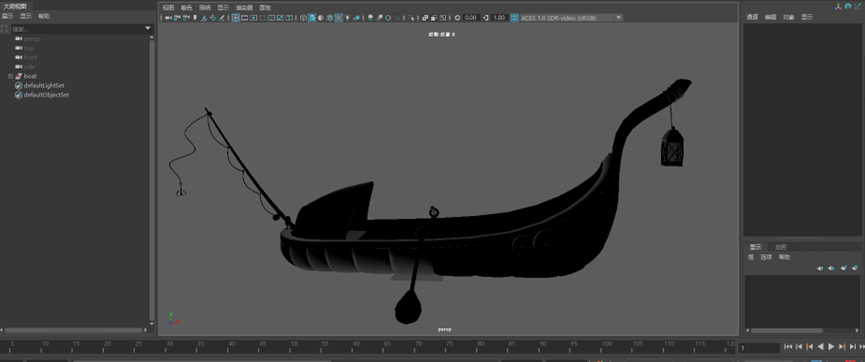Viewport: 865px width, 362px height.
Task: Open camera attributes icon in viewport toolbar
Action: (x=186, y=18)
